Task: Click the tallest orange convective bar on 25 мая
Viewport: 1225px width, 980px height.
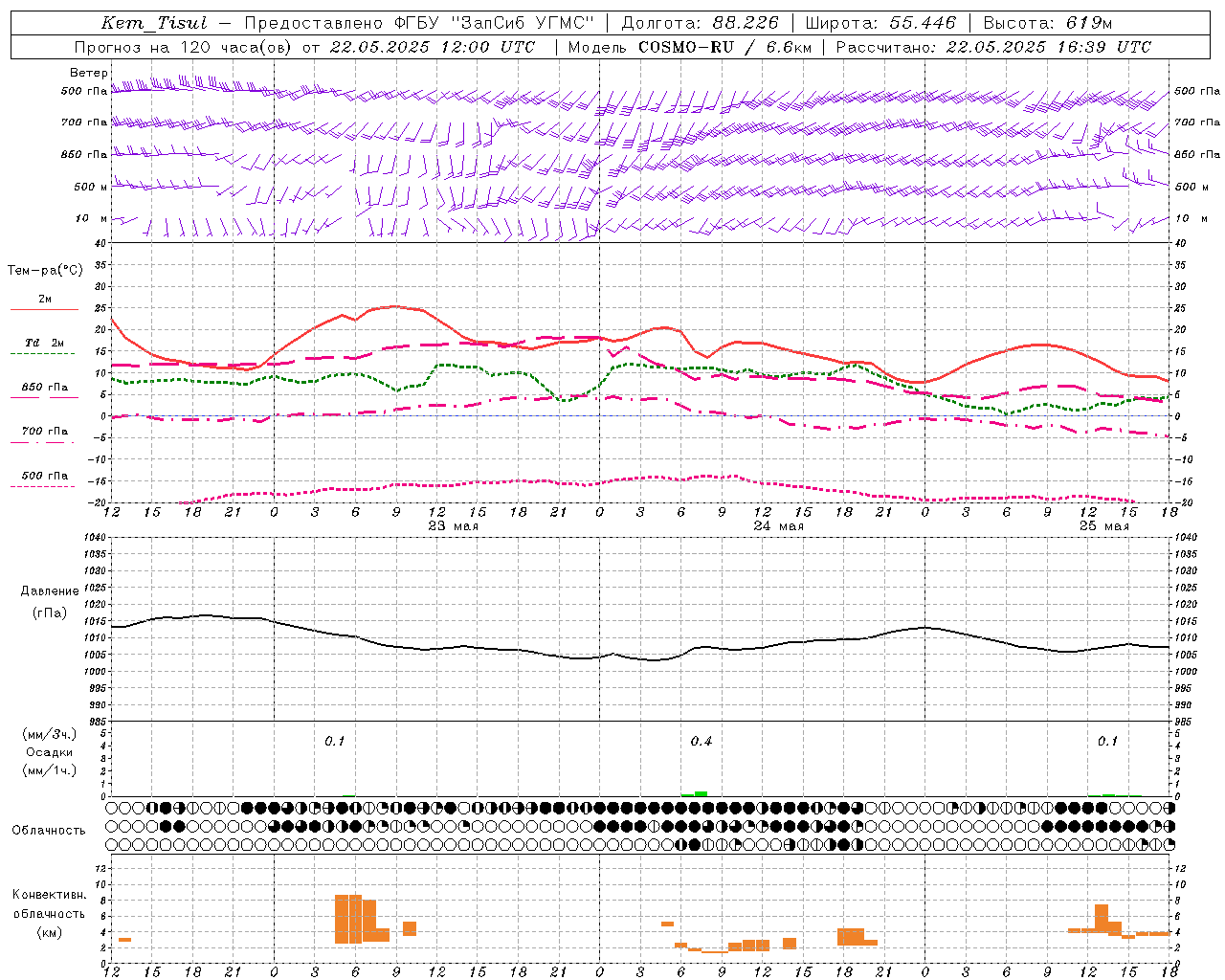Action: [1101, 919]
